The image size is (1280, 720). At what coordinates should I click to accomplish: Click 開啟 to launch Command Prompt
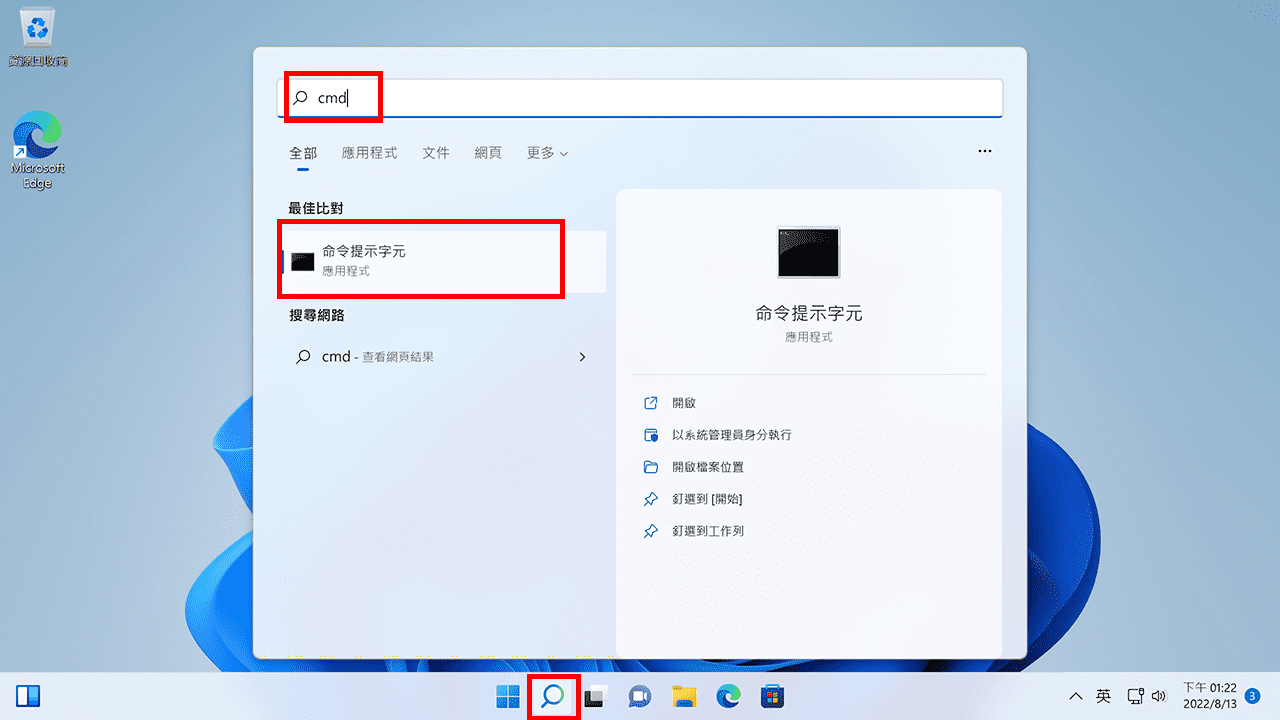(684, 403)
